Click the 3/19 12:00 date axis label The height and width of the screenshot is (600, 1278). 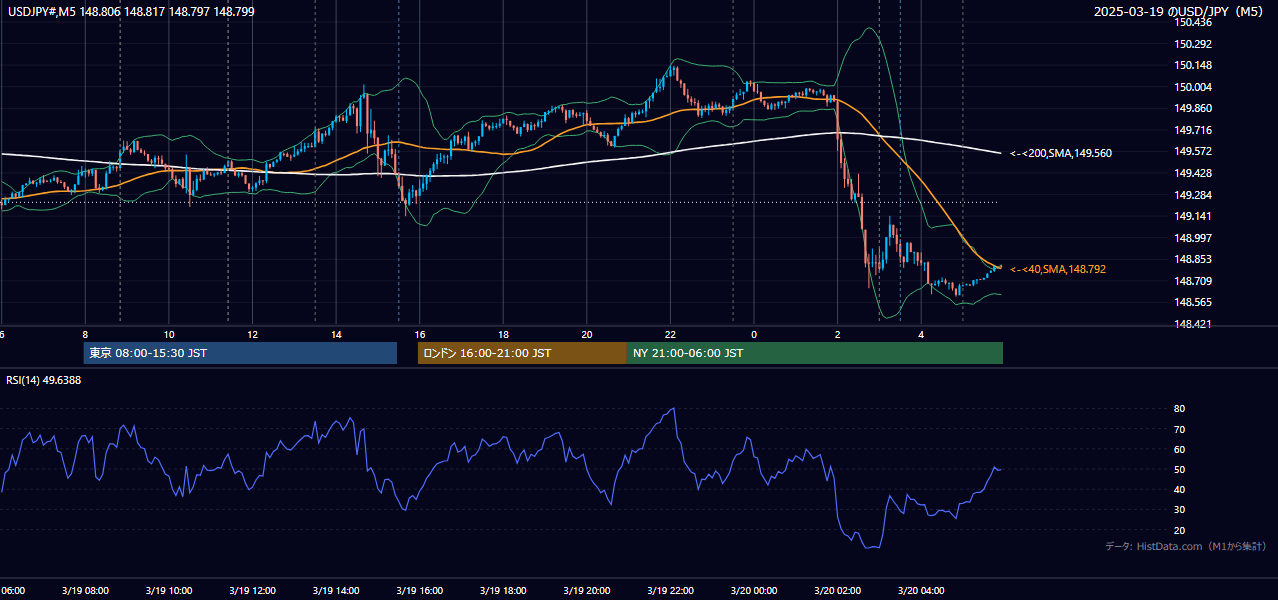(x=252, y=591)
